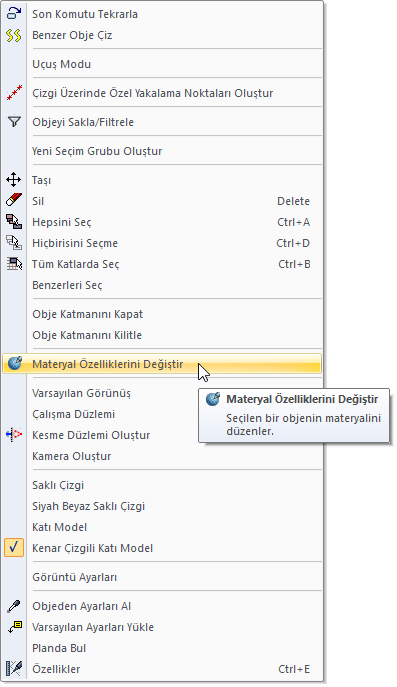Click the Tüm Katlarda Seç icon
The width and height of the screenshot is (397, 687).
coord(14,264)
